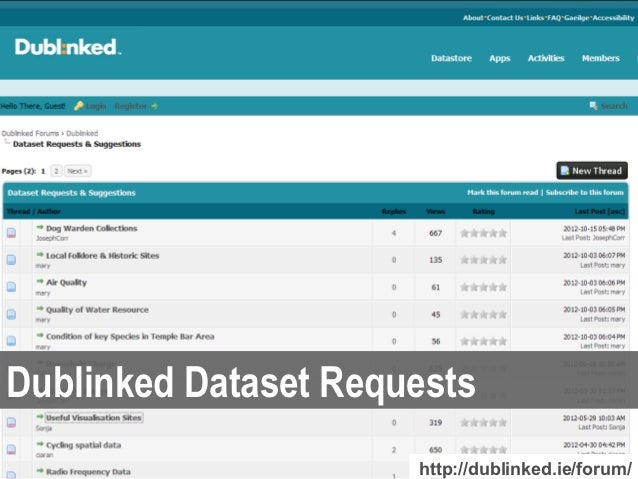Go to Dublinked breadcrumb link
Screen dimensions: 638x479
82,133
